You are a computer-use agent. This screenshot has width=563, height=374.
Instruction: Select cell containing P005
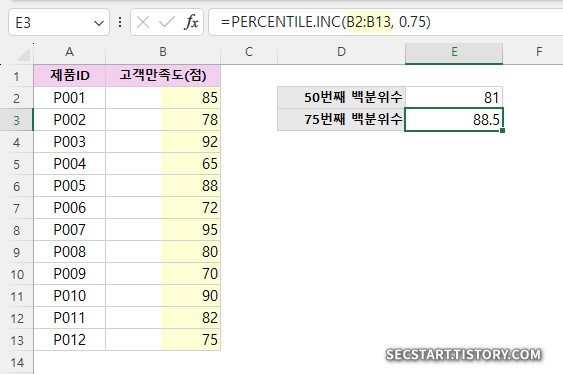click(70, 186)
